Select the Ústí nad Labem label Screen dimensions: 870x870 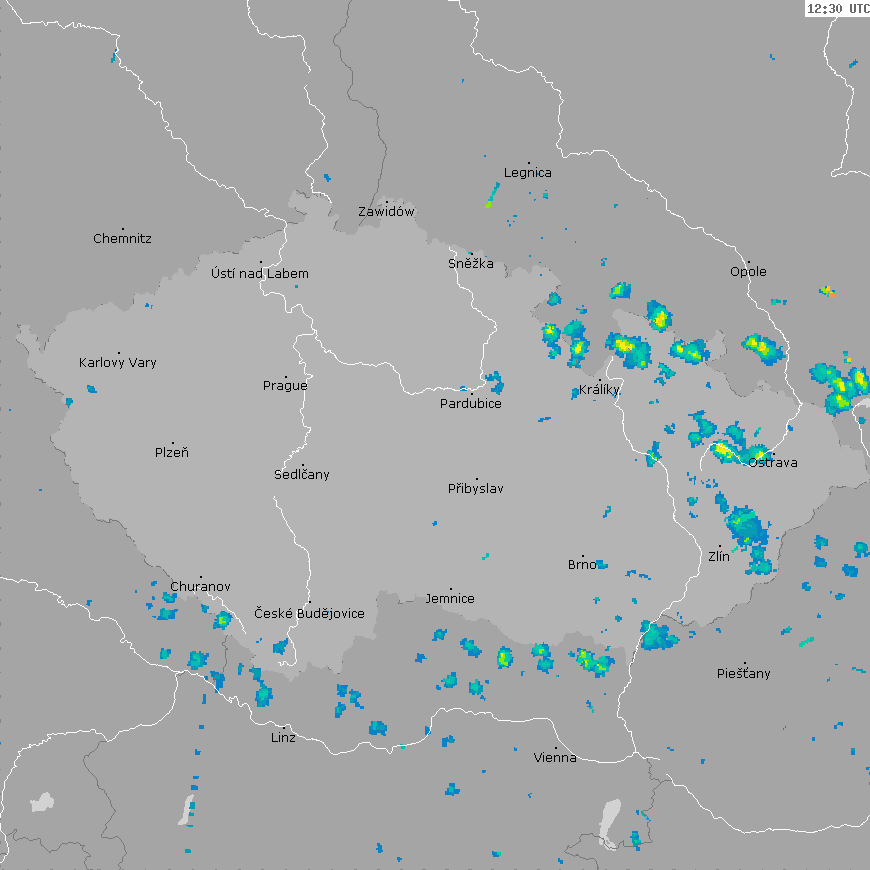(260, 273)
